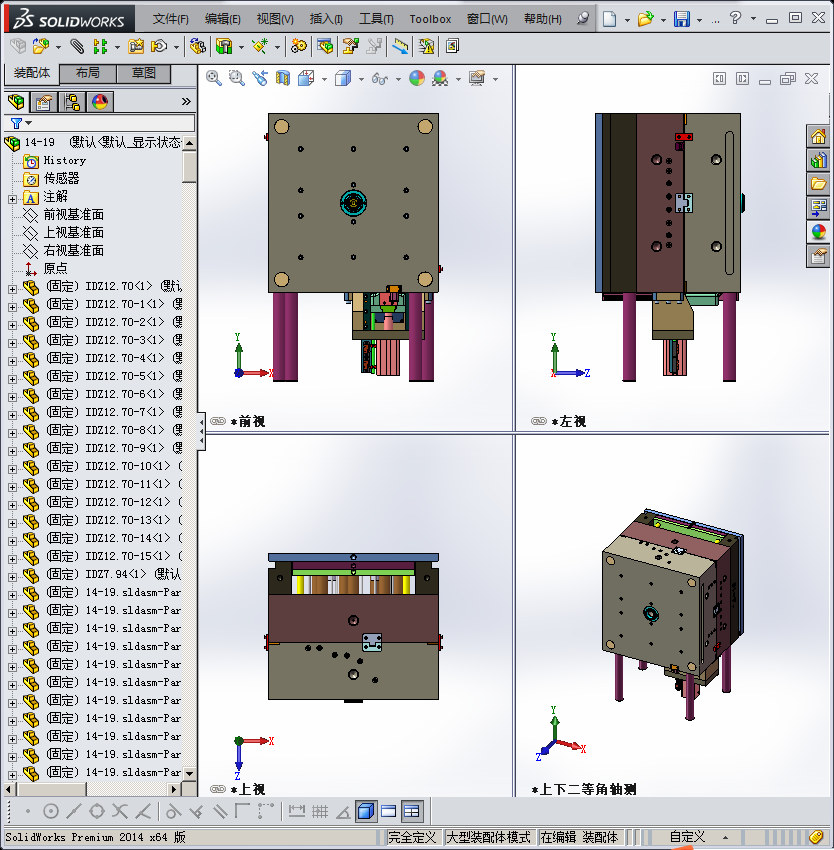The height and width of the screenshot is (850, 834).
Task: Click the Save floppy disk icon
Action: 682,19
